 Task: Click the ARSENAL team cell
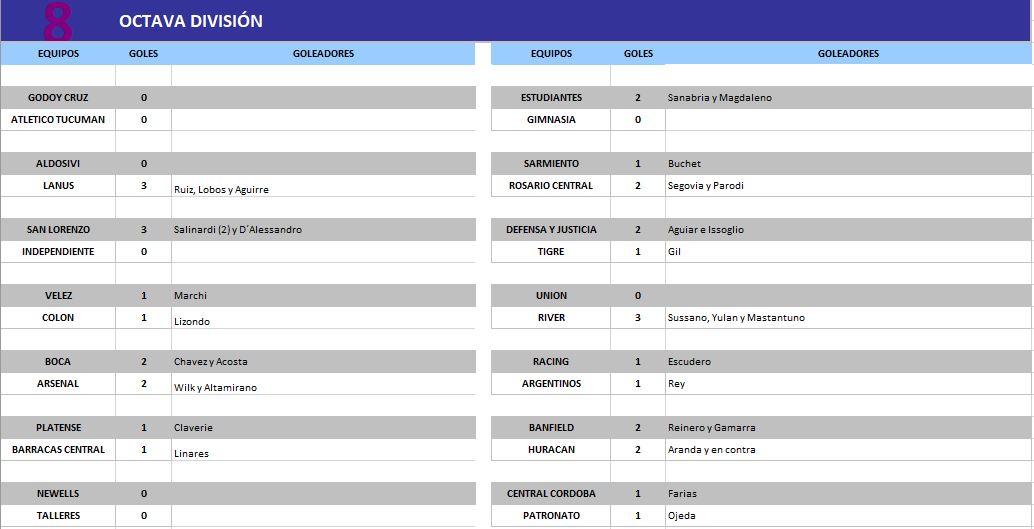[58, 383]
